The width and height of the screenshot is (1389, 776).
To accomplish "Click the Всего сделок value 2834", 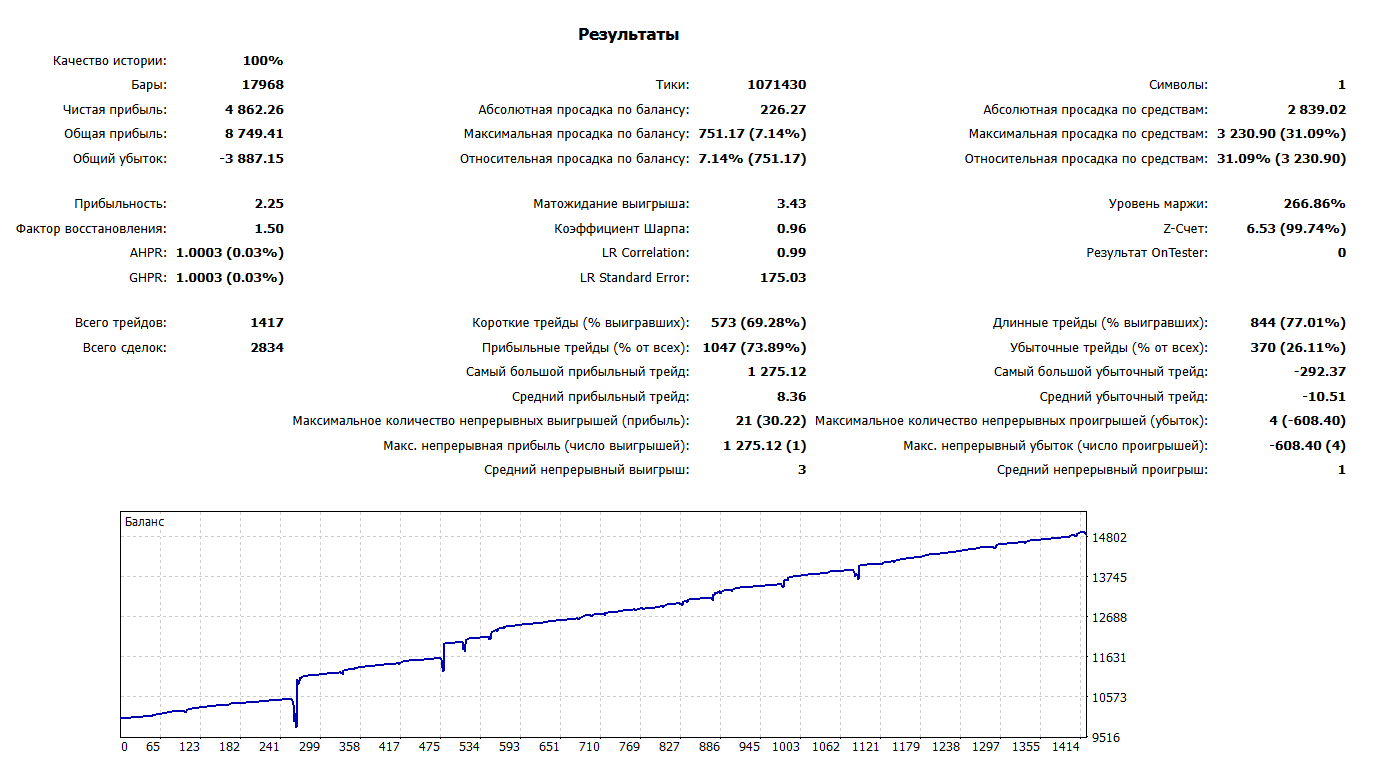I will (x=267, y=348).
